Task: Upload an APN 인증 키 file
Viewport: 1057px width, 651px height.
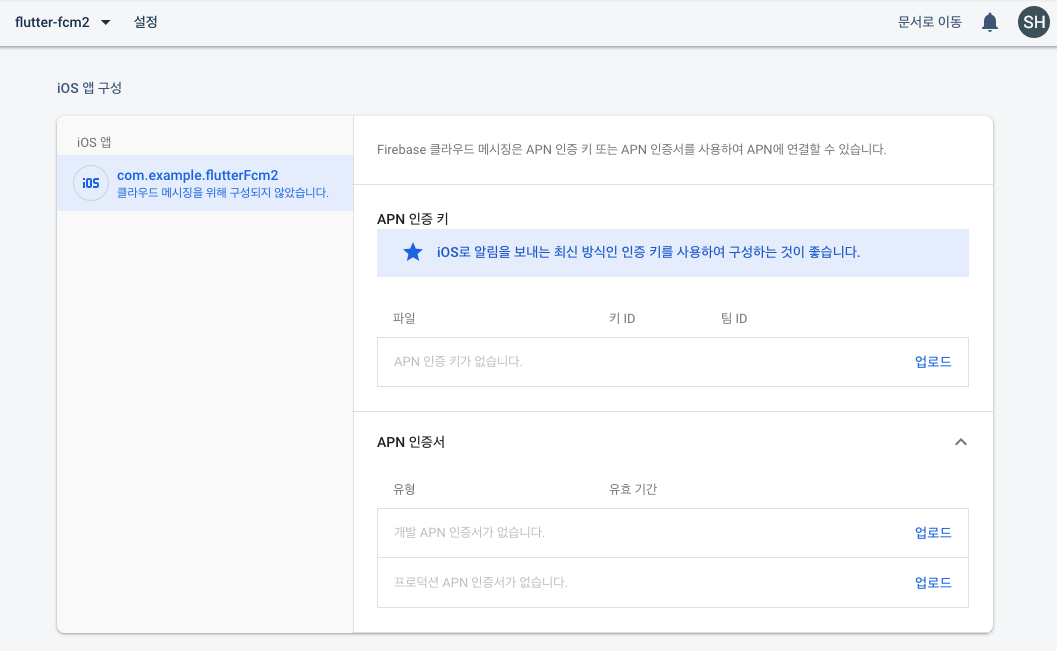Action: tap(933, 362)
